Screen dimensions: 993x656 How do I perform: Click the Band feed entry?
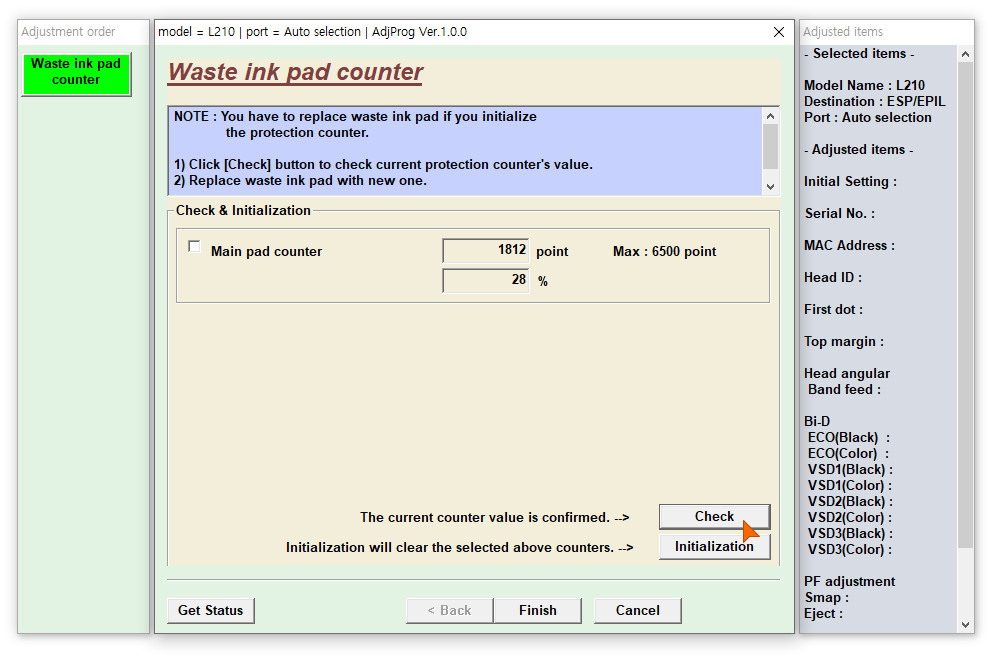point(844,389)
